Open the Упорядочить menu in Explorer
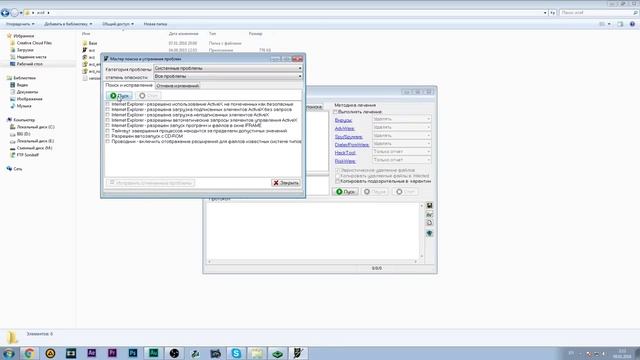The height and width of the screenshot is (360, 640). [20, 24]
